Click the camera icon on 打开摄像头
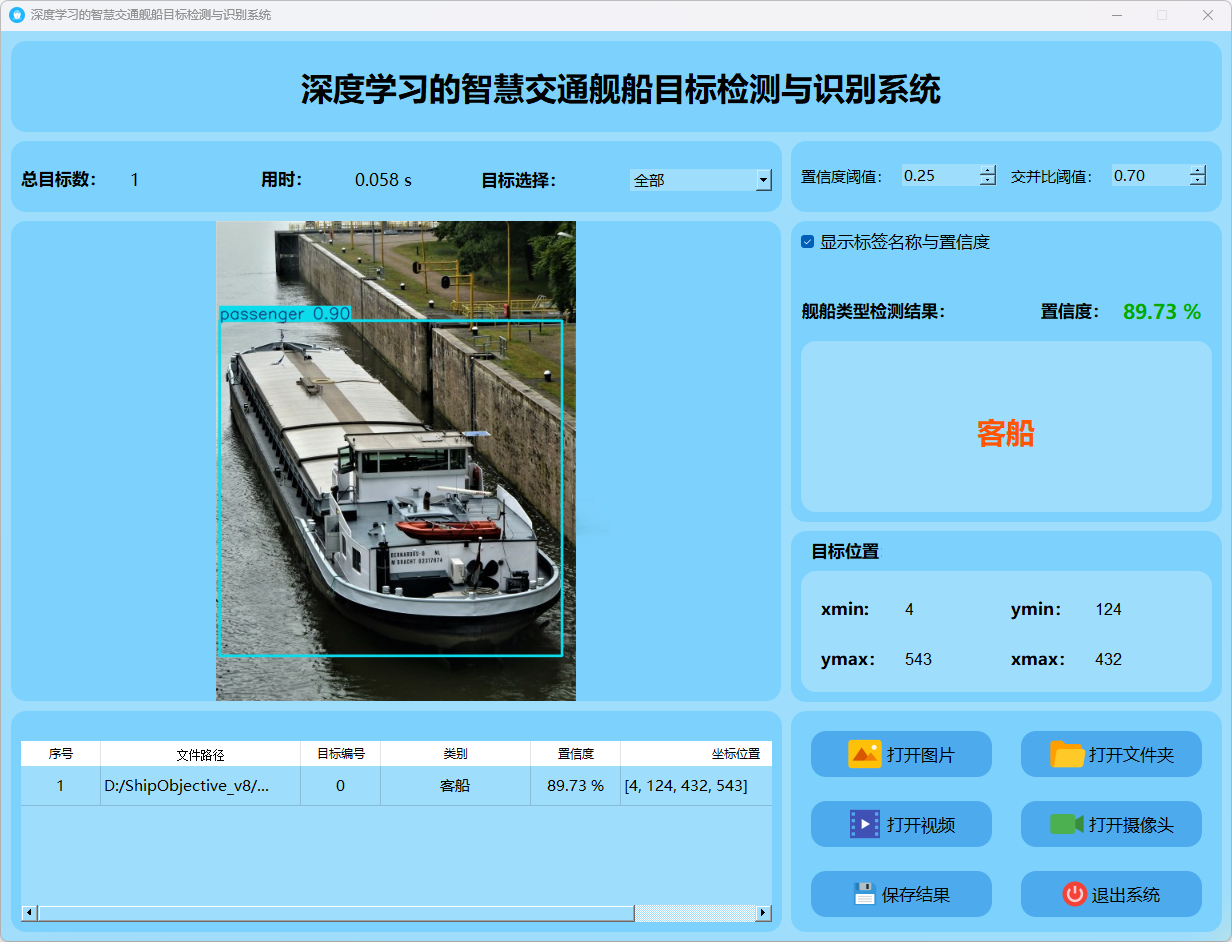The image size is (1232, 942). coord(1067,824)
